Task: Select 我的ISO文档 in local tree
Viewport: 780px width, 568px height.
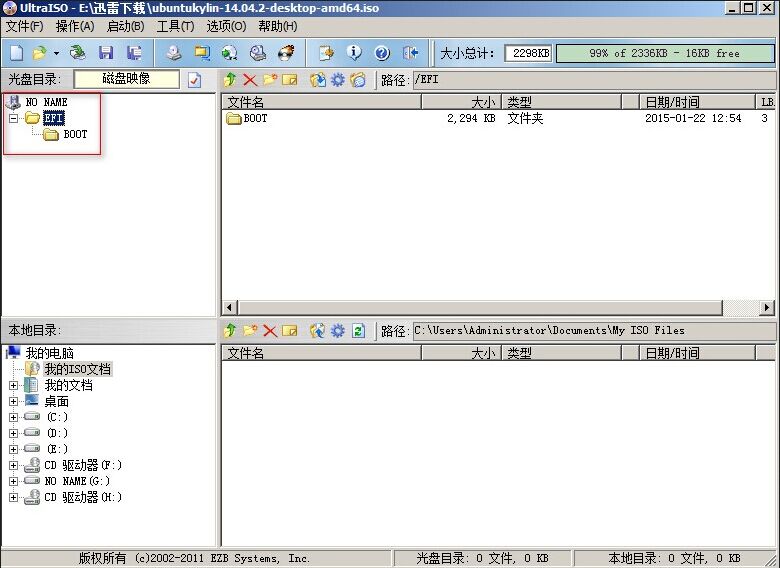Action: click(78, 369)
